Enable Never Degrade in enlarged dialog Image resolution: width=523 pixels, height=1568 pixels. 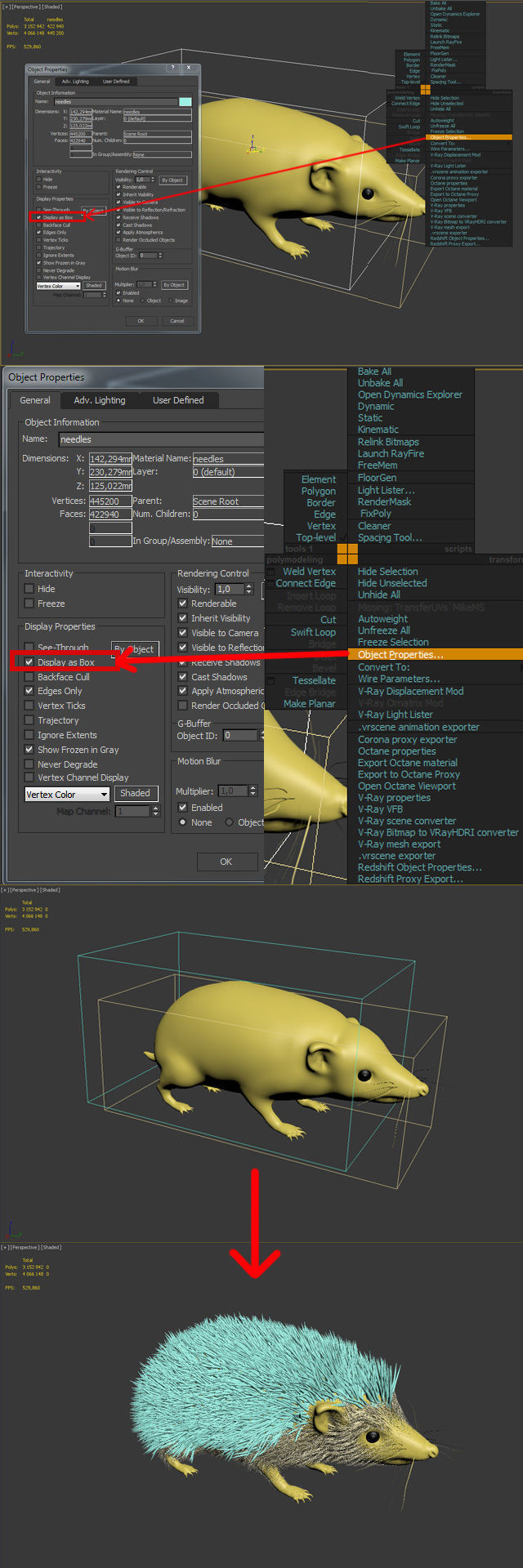point(29,764)
